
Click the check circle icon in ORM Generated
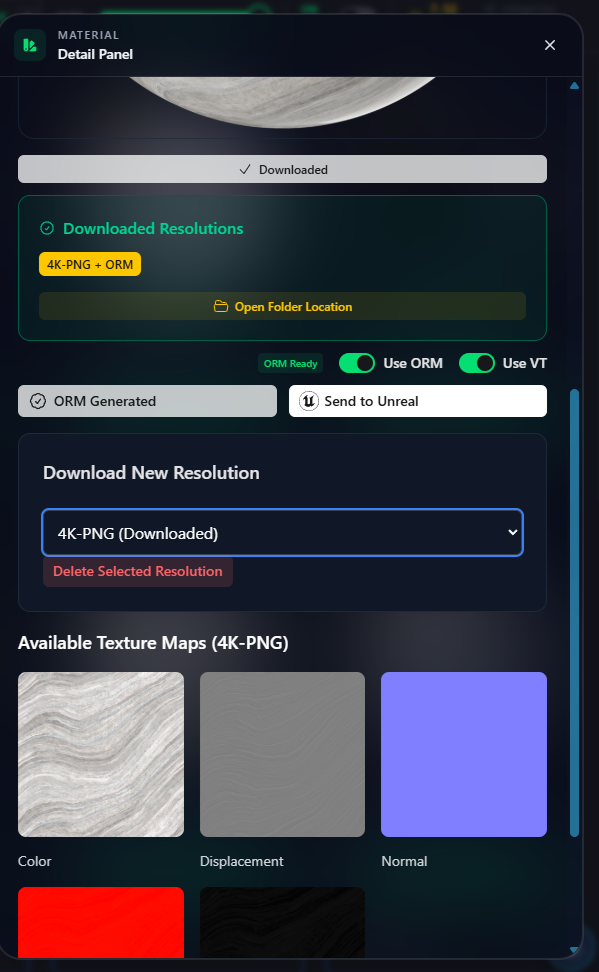click(x=38, y=401)
